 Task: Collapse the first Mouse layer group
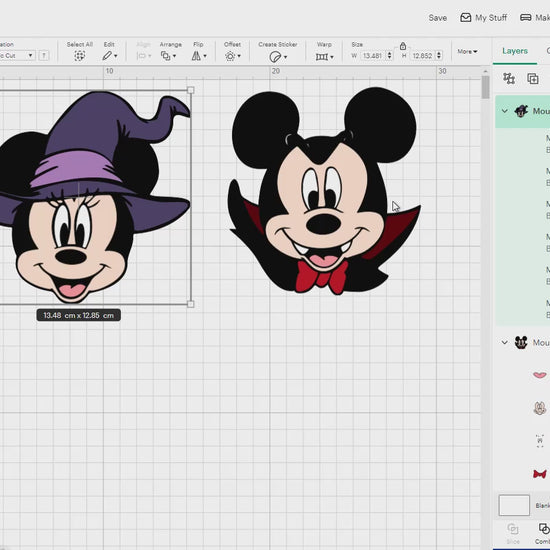[x=504, y=111]
